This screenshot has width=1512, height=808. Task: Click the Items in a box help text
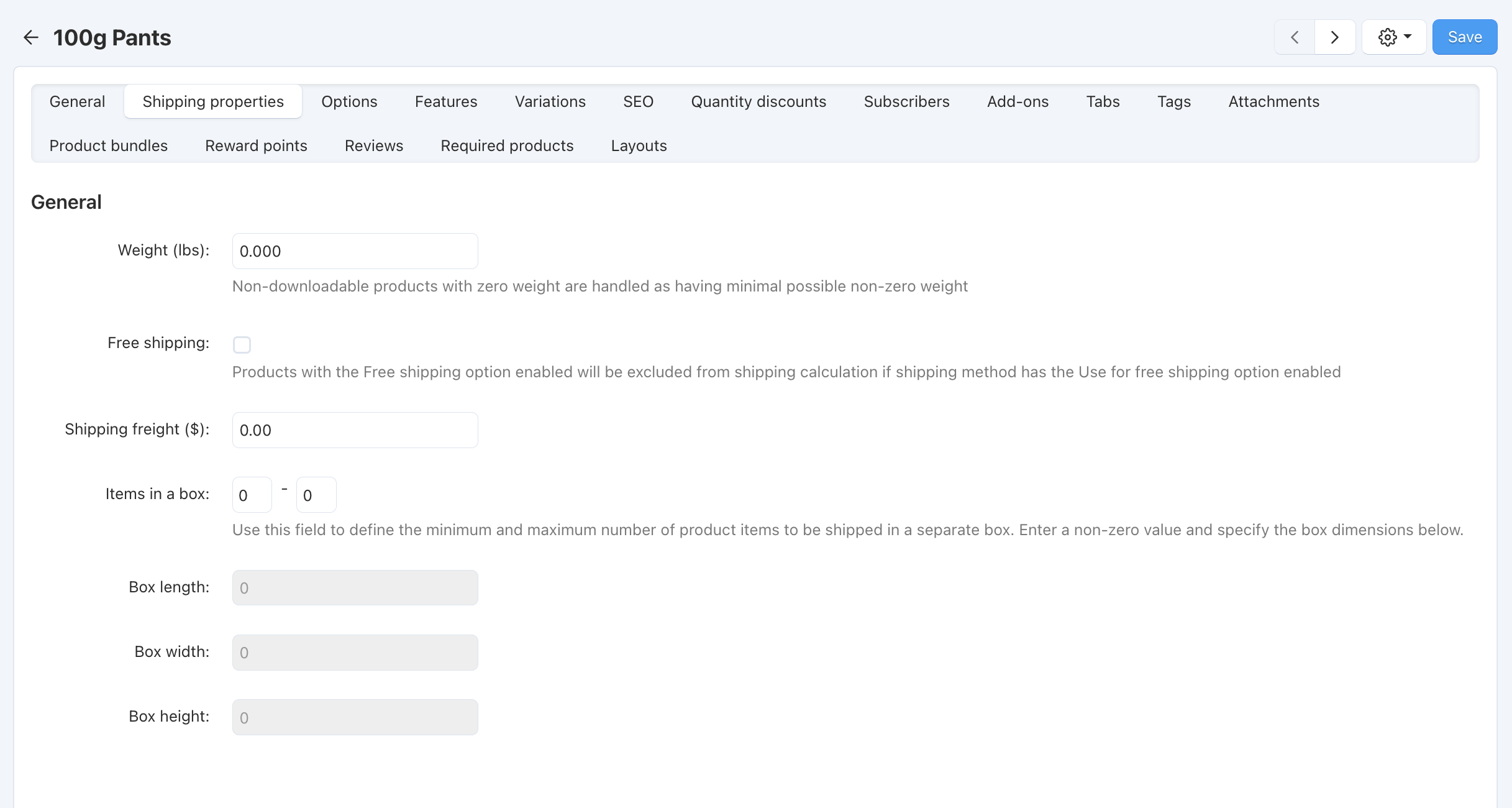pos(848,530)
